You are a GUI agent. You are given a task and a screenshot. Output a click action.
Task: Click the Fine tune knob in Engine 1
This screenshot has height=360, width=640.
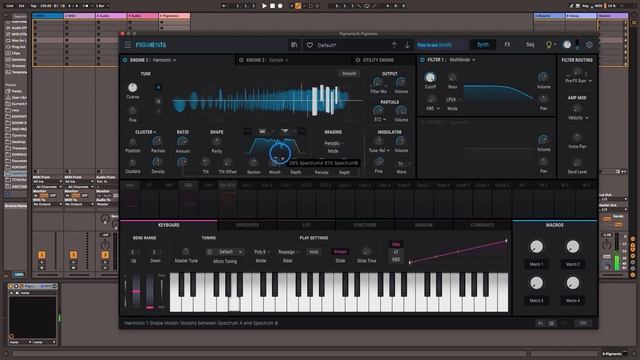coord(133,111)
